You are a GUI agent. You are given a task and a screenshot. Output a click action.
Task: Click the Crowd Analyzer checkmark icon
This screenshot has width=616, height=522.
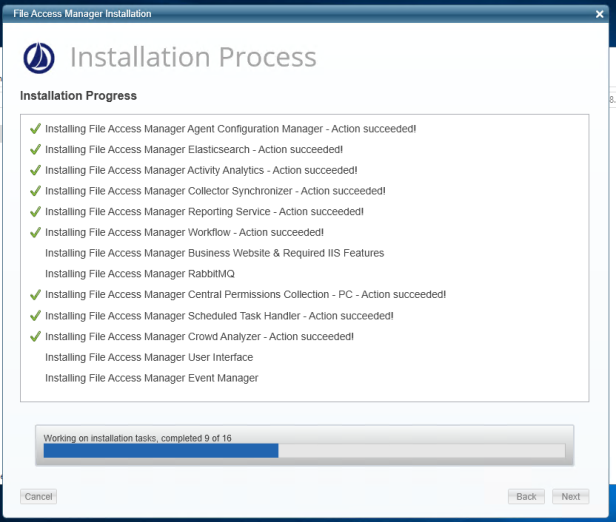click(35, 336)
